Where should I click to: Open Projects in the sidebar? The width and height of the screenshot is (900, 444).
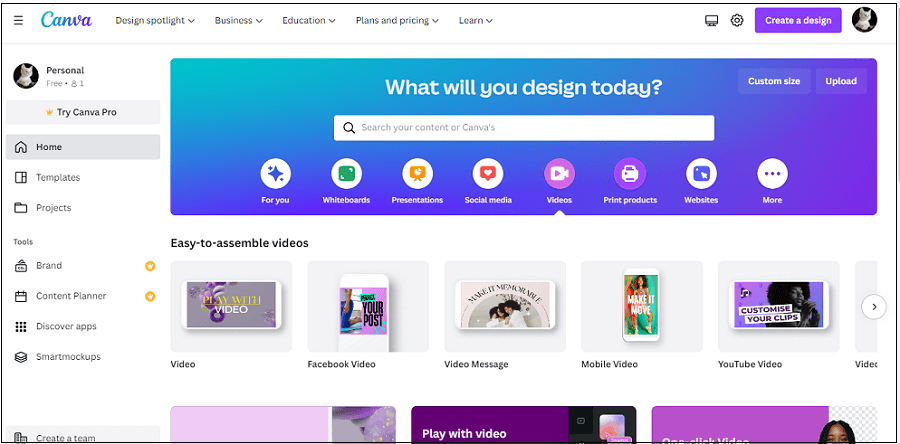click(83, 208)
